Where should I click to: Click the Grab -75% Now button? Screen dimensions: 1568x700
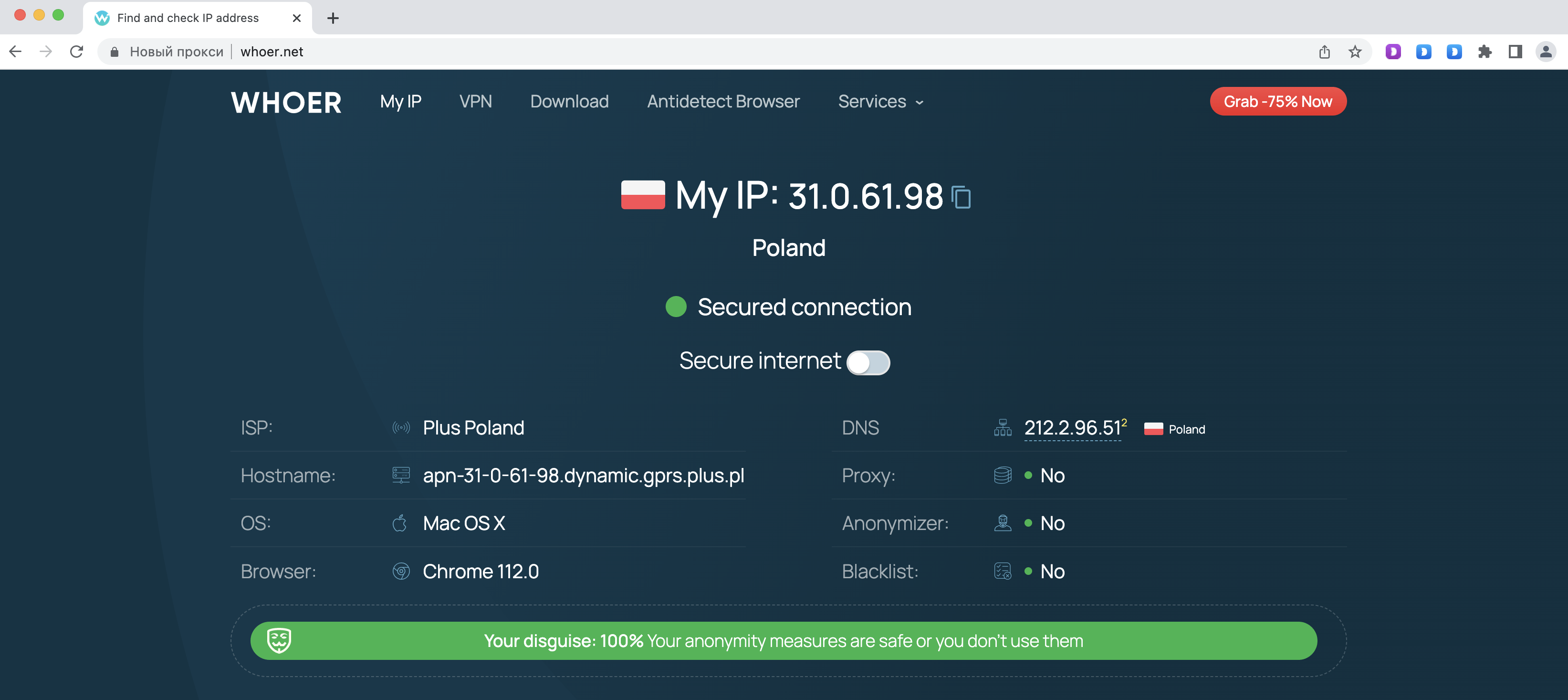point(1278,101)
